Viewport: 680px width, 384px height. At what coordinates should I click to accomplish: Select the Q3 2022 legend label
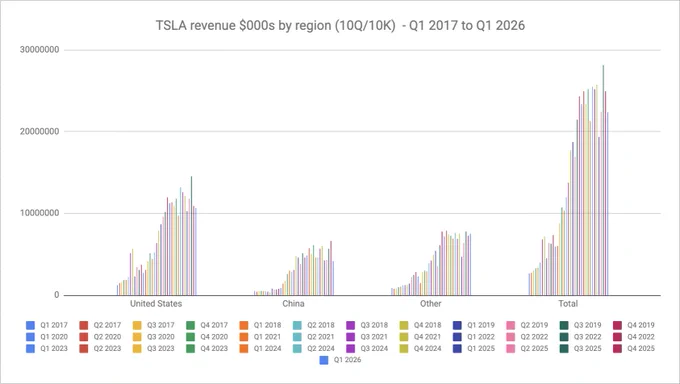(x=588, y=337)
